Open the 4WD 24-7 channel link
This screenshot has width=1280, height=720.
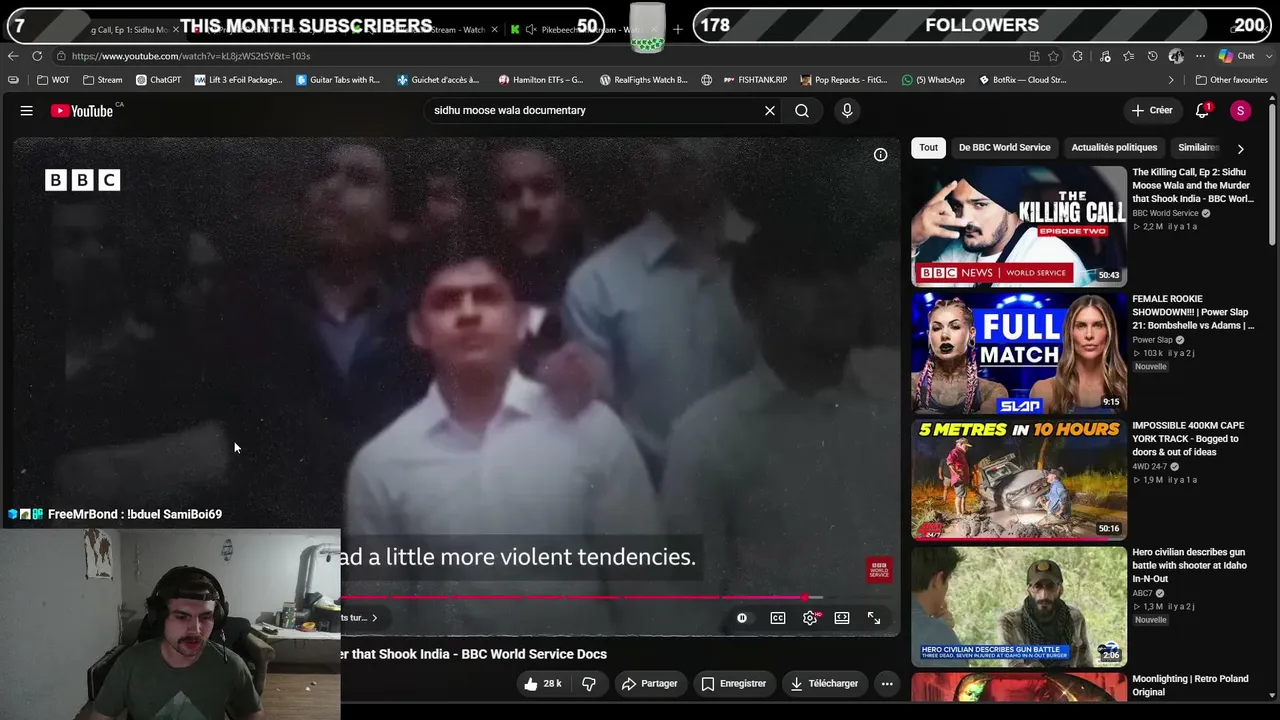(1150, 467)
